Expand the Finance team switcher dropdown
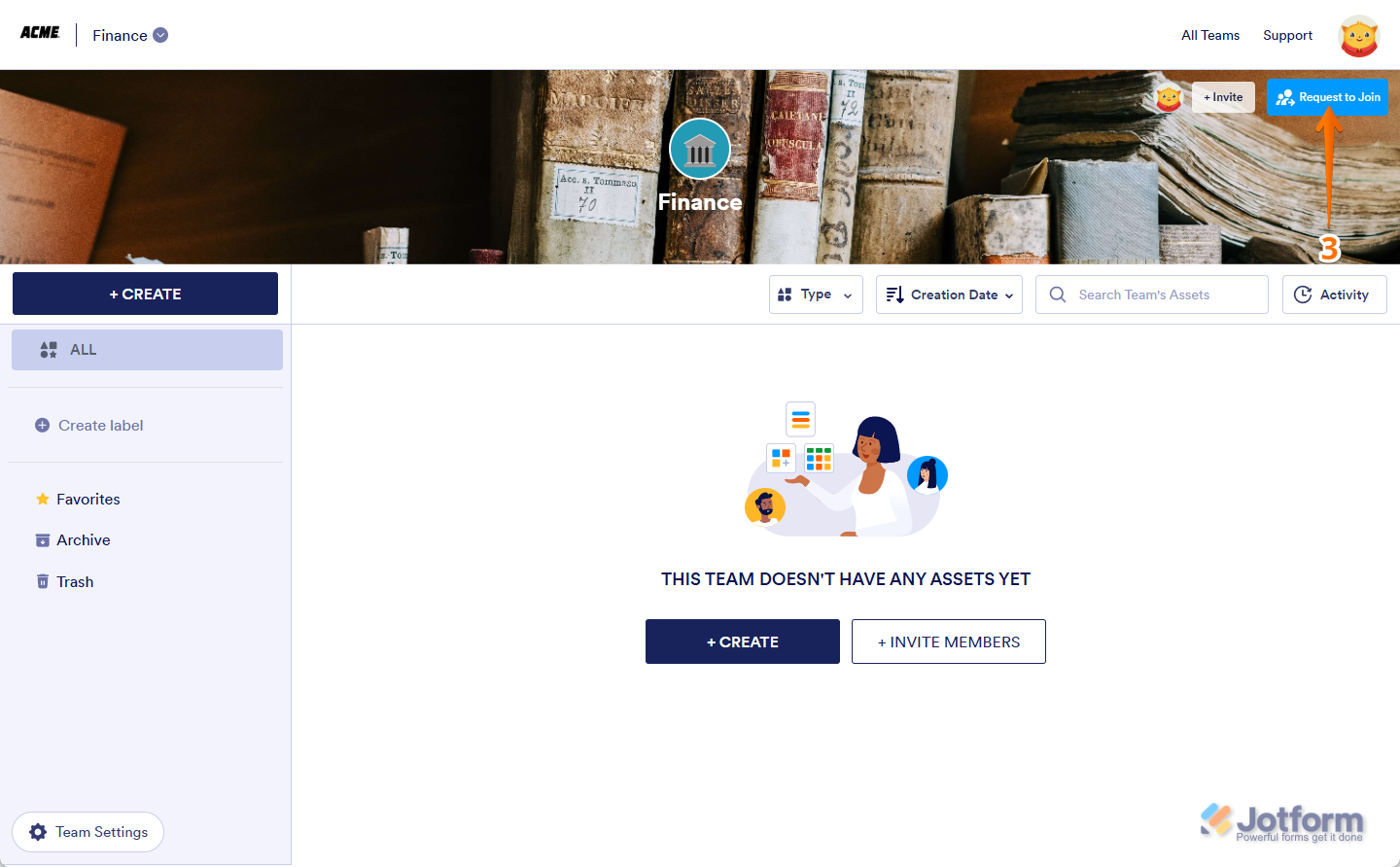The height and width of the screenshot is (867, 1400). coord(160,35)
